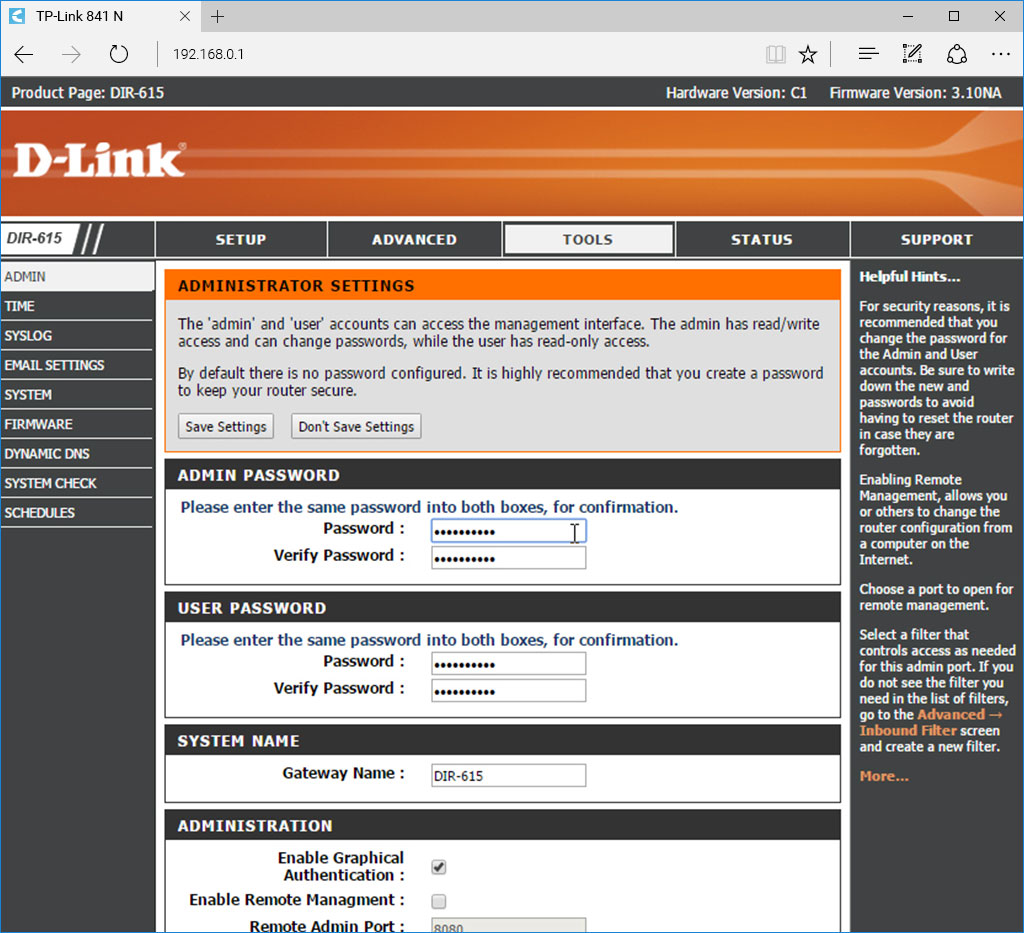Open FIRMWARE in the sidebar

77,424
